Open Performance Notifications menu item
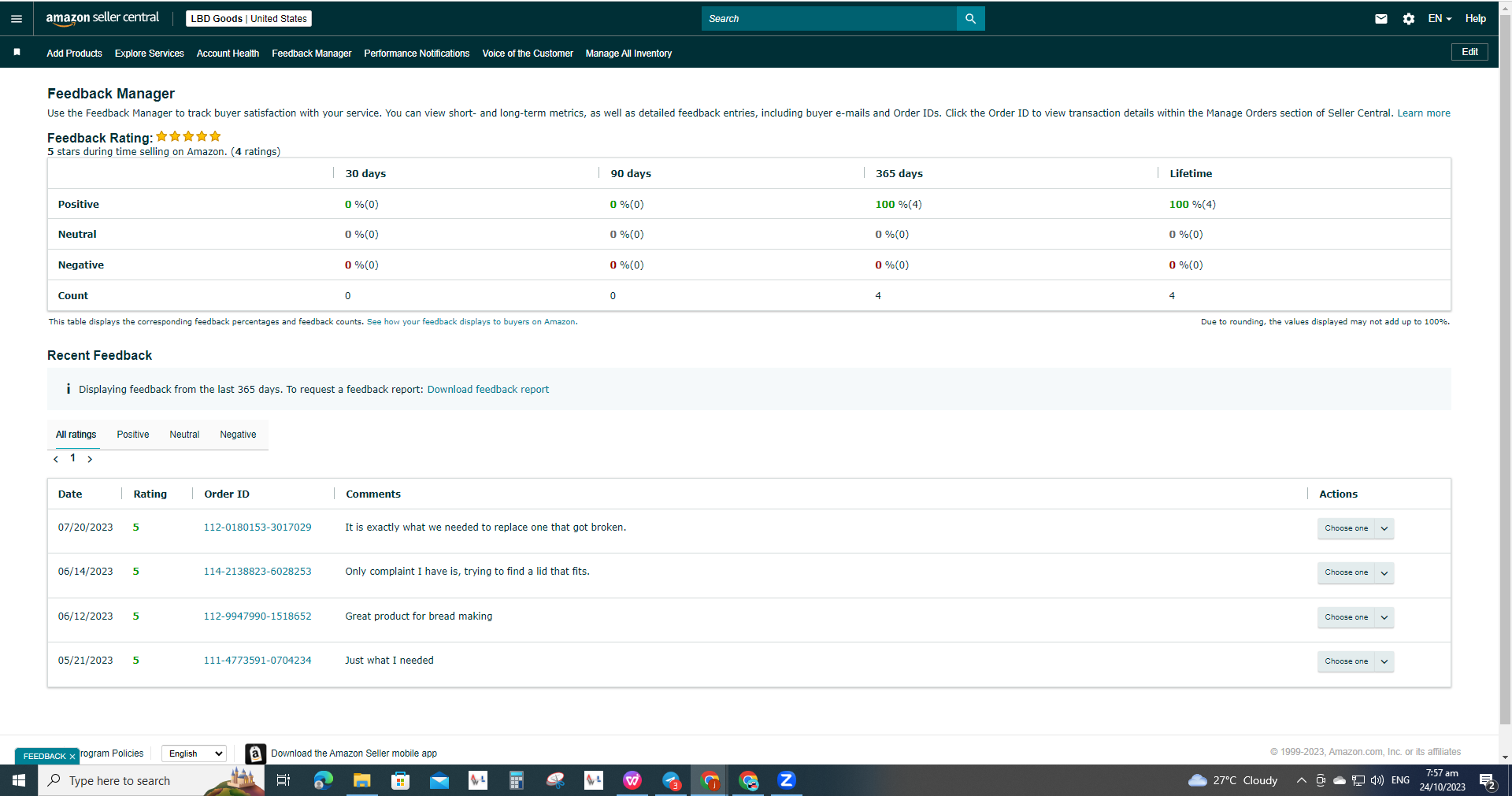This screenshot has height=796, width=1512. point(417,54)
